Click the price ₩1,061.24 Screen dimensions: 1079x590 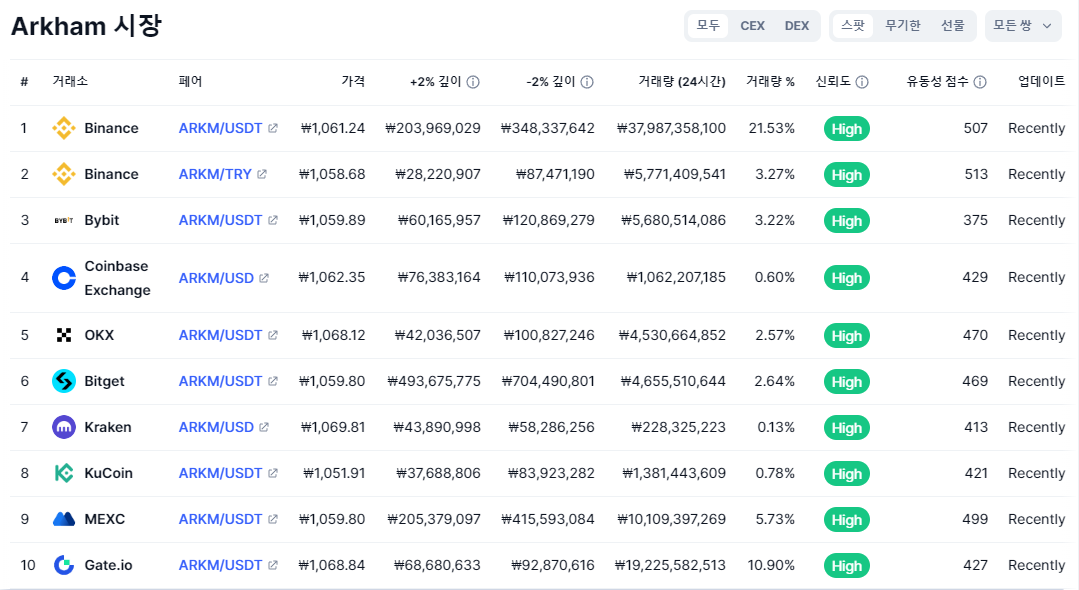(x=333, y=128)
